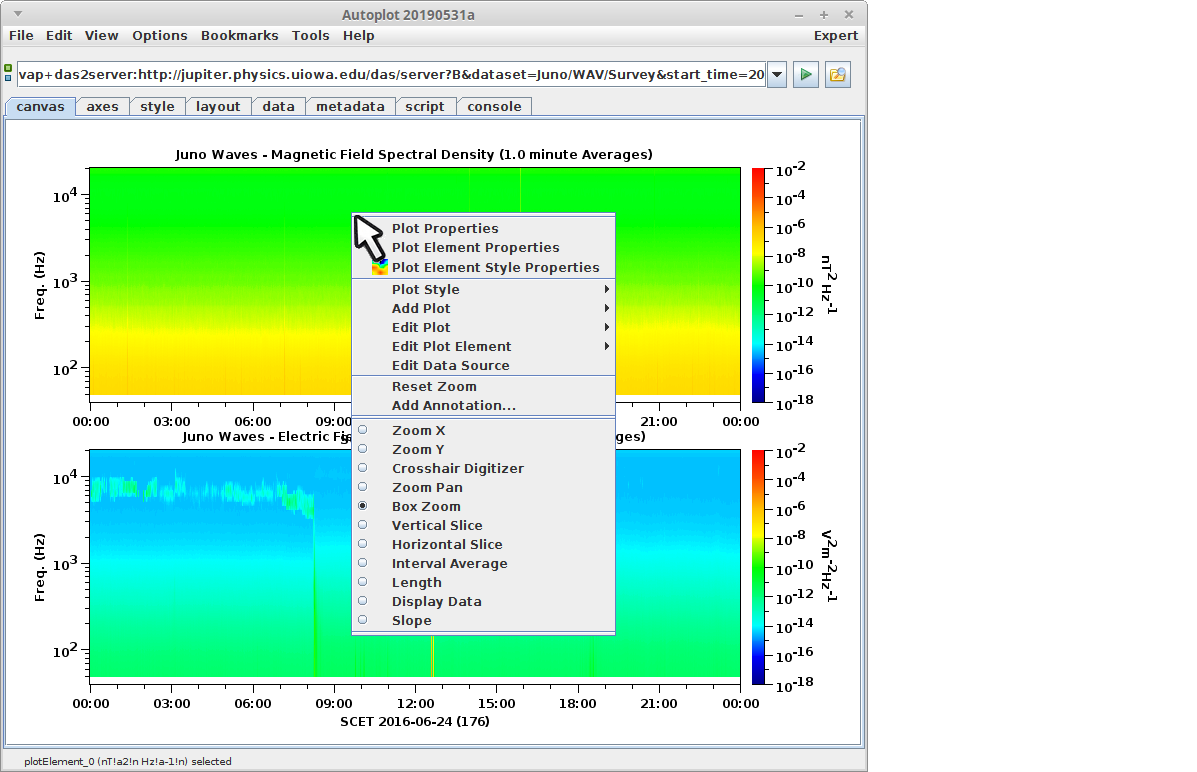Click the green play button to load data

[806, 75]
